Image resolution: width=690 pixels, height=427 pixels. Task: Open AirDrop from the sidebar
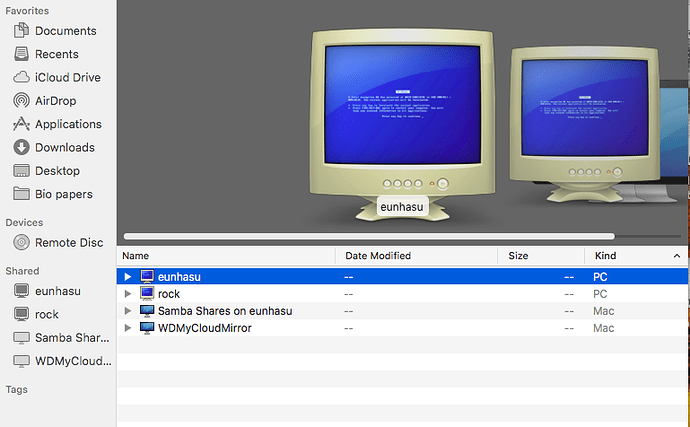point(45,101)
